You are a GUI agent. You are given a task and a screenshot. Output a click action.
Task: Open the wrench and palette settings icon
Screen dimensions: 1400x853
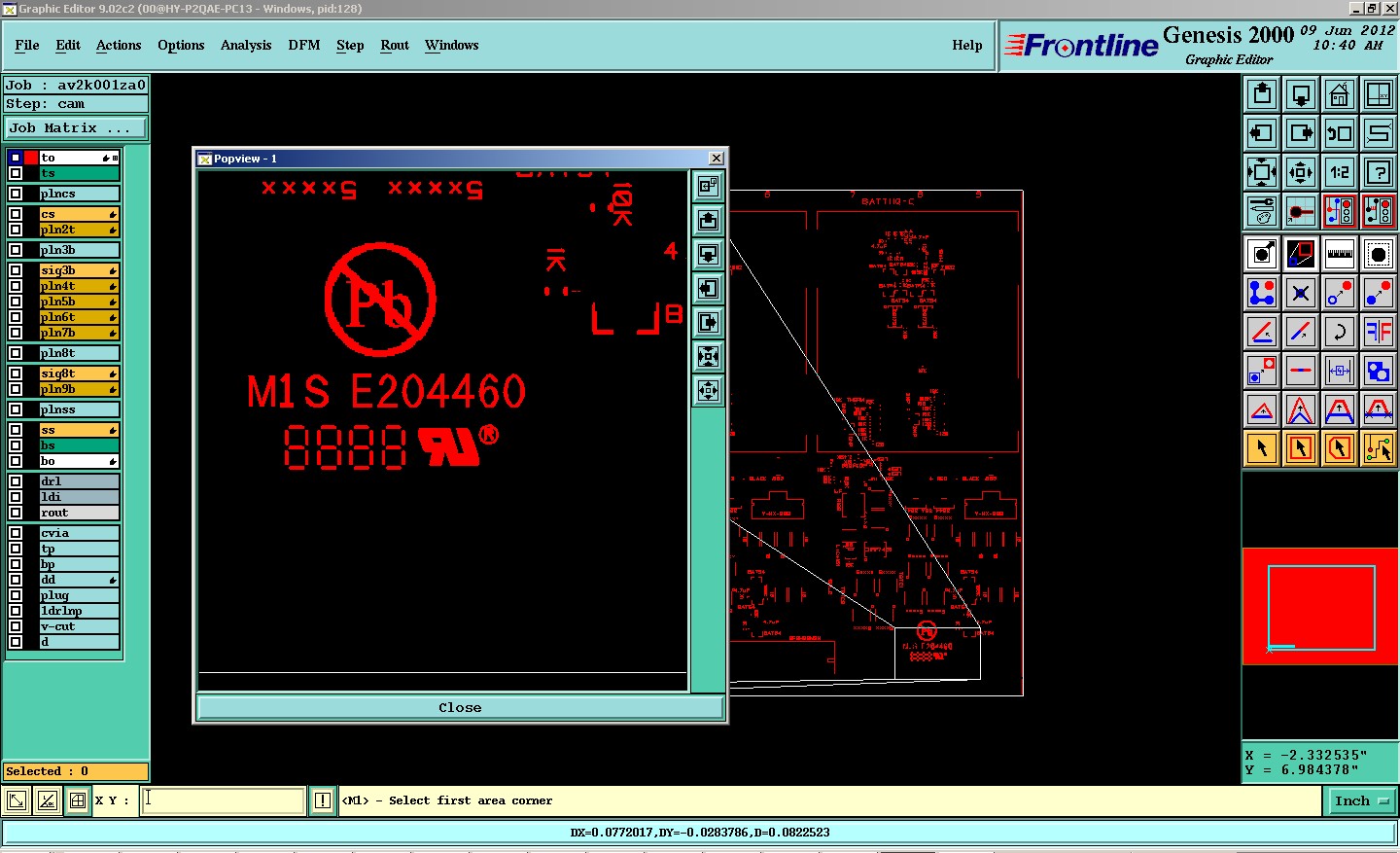tap(1262, 211)
